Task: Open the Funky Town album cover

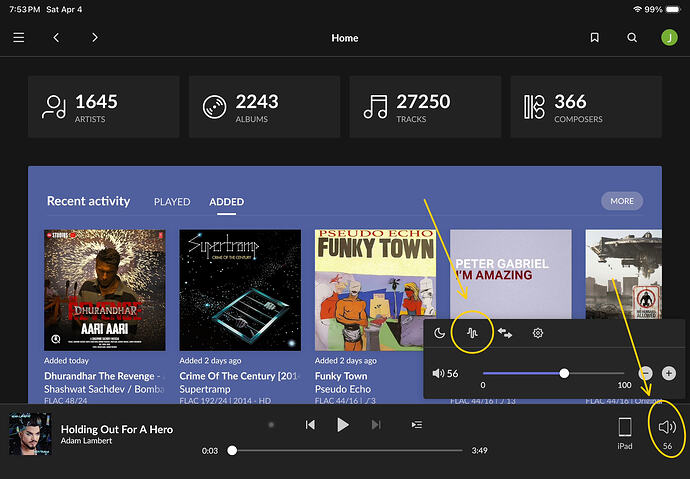Action: (x=375, y=290)
